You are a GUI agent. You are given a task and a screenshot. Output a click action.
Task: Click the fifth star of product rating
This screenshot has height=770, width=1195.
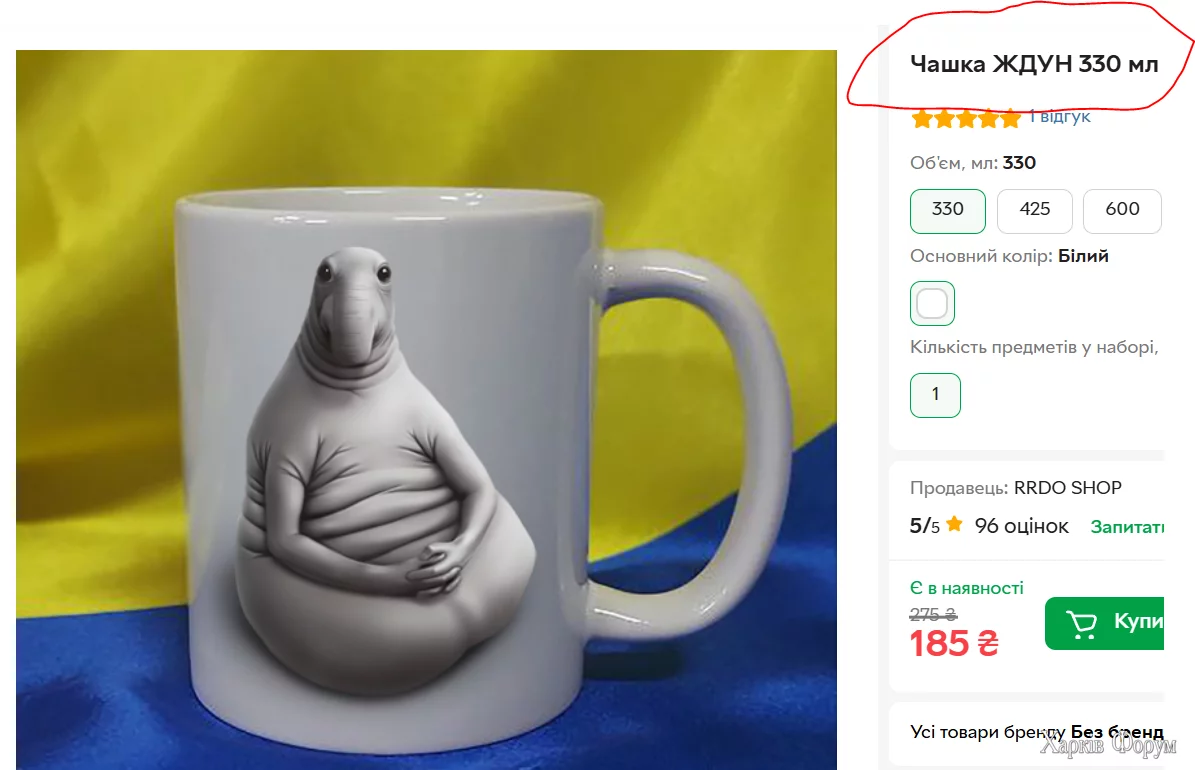pos(1011,119)
